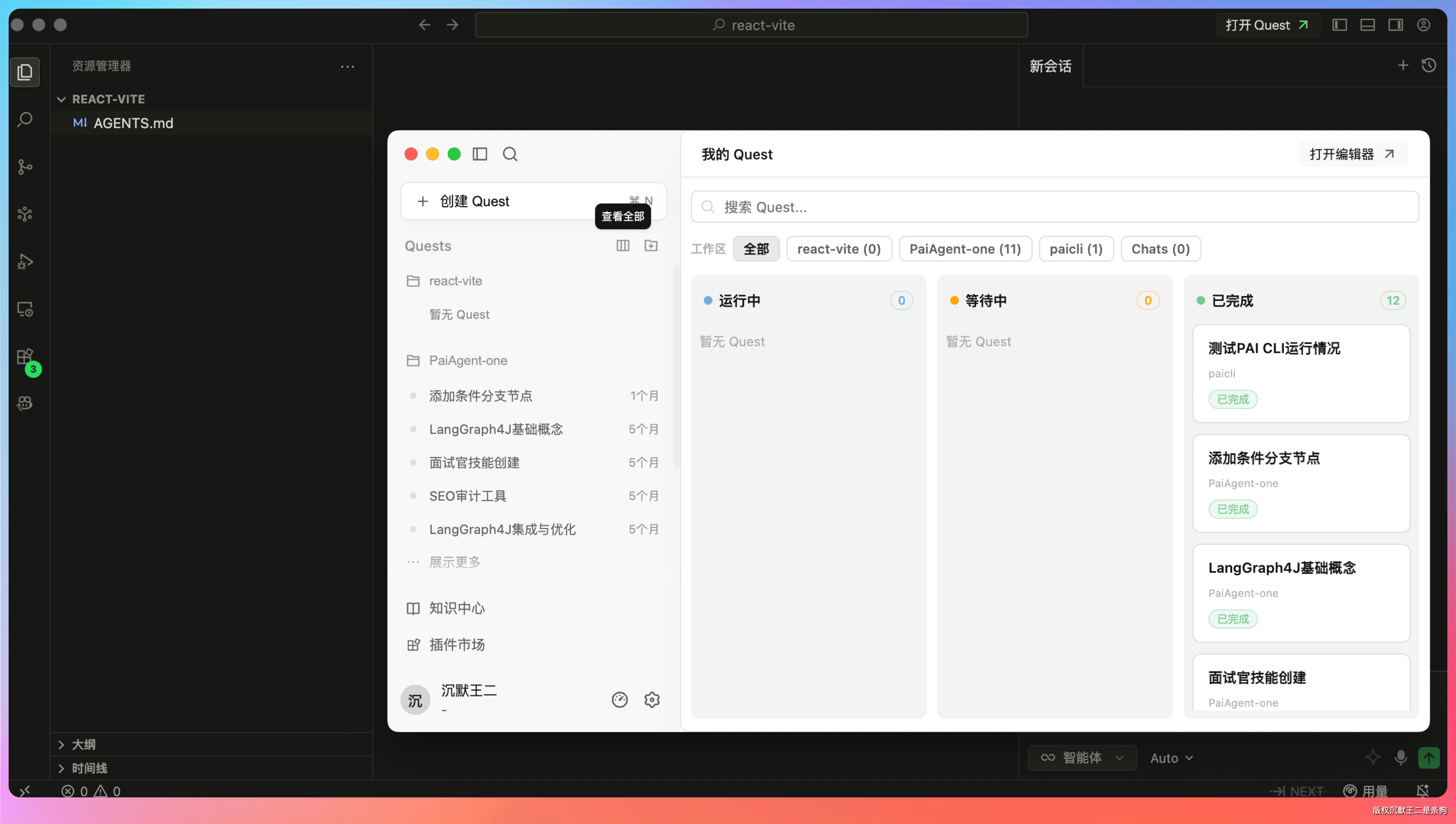Click the 沉默王二 user avatar
Image resolution: width=1456 pixels, height=824 pixels.
(x=415, y=700)
